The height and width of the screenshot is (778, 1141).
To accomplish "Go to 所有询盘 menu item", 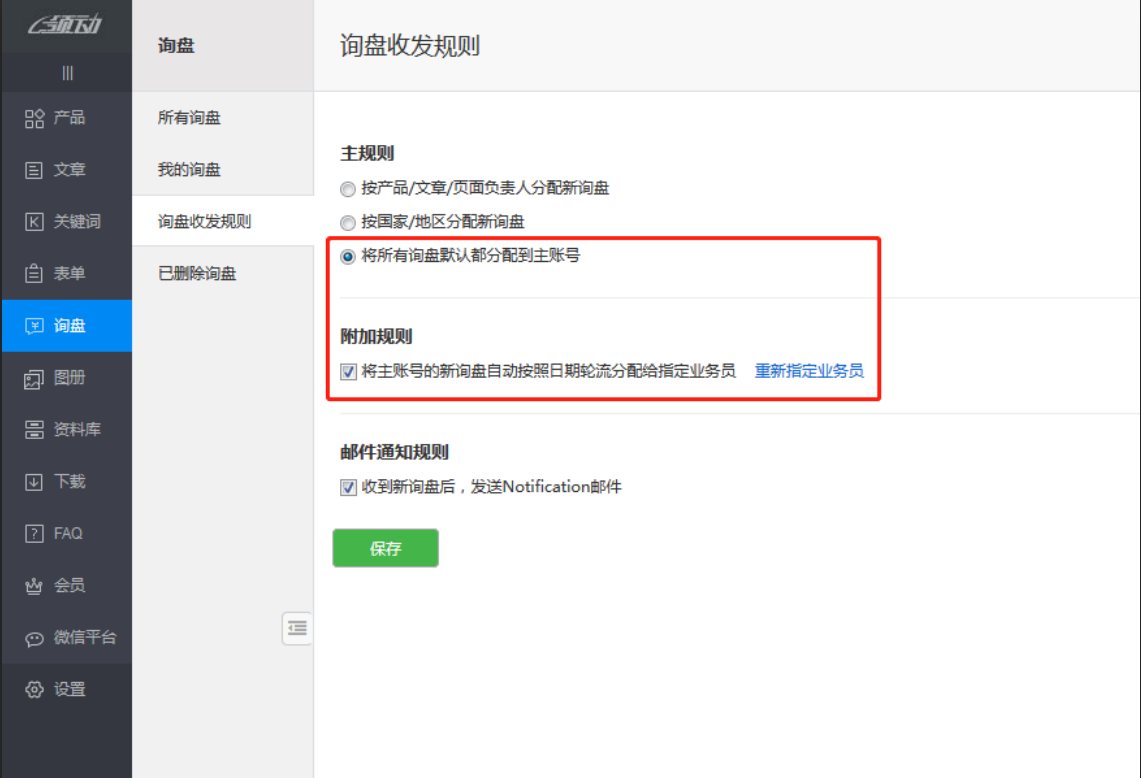I will point(189,118).
